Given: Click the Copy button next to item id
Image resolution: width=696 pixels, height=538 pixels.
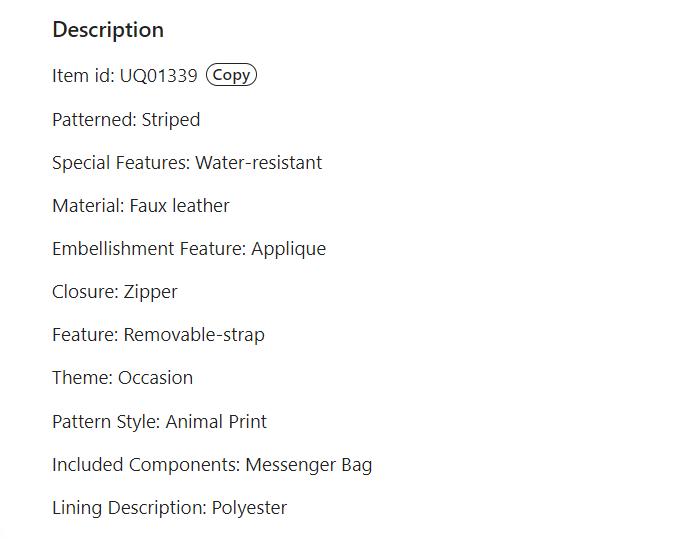Looking at the screenshot, I should point(231,75).
